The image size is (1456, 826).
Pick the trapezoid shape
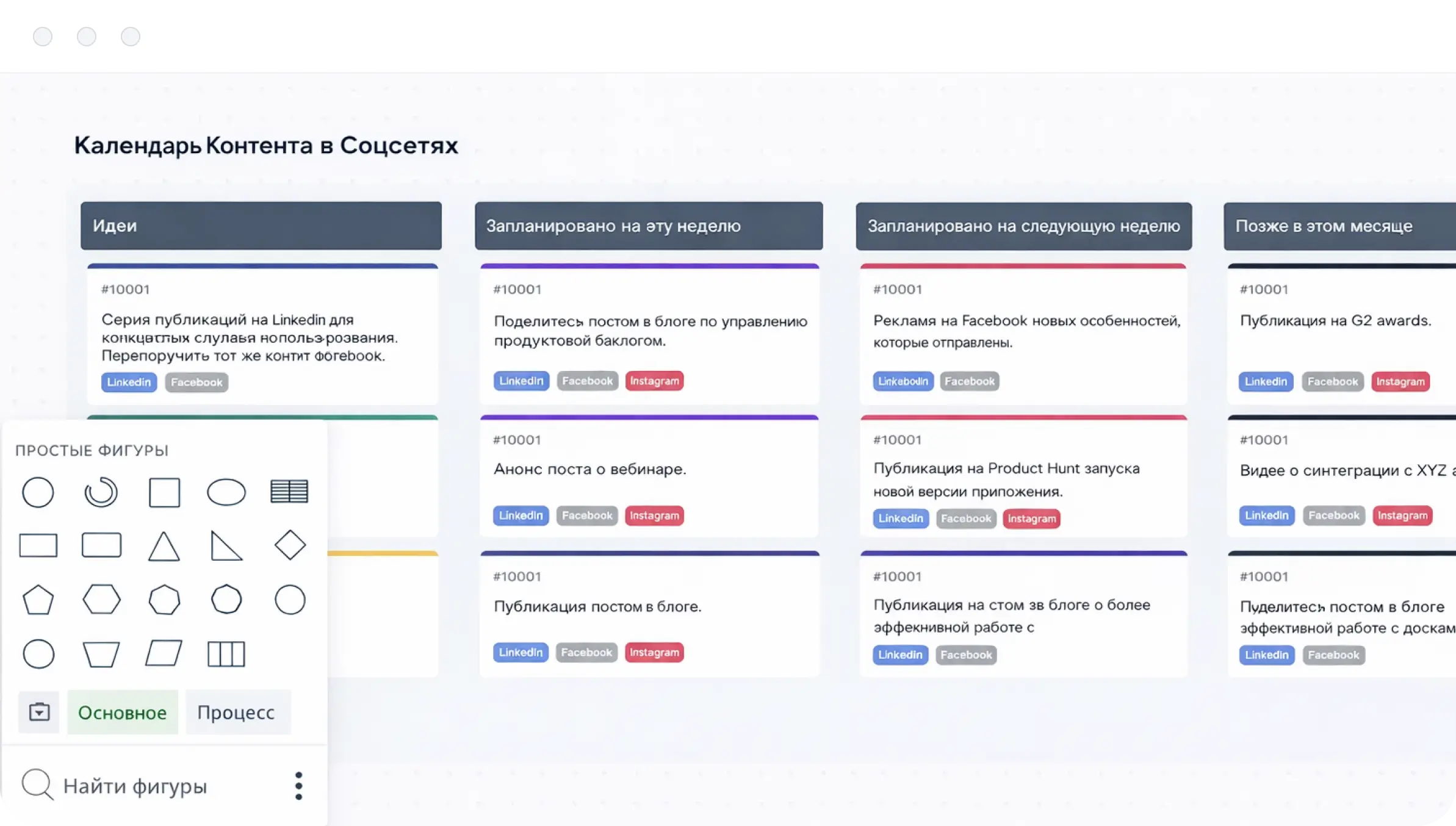point(101,654)
